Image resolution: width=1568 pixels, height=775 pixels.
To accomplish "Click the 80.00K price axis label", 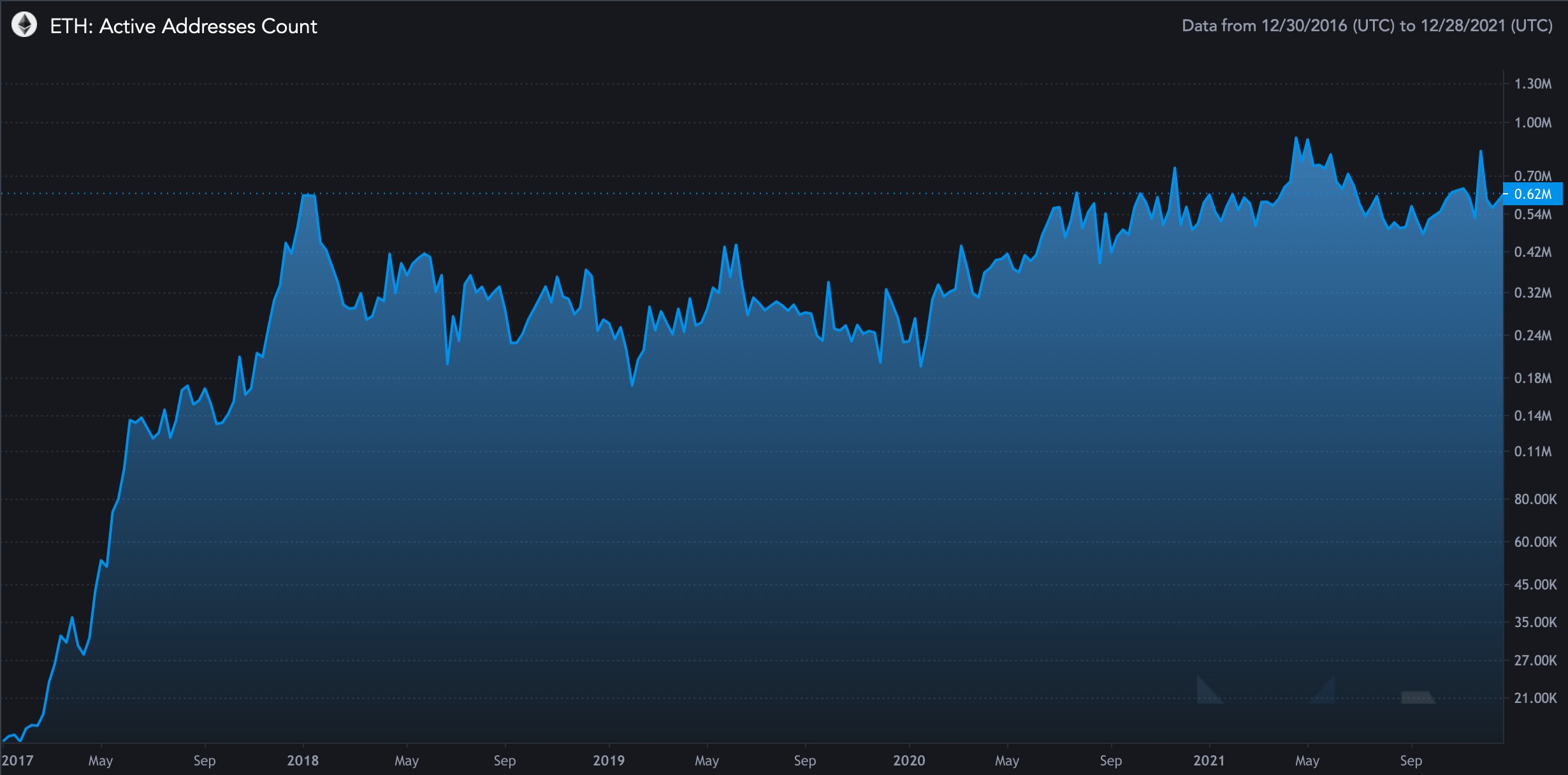I will click(x=1535, y=499).
